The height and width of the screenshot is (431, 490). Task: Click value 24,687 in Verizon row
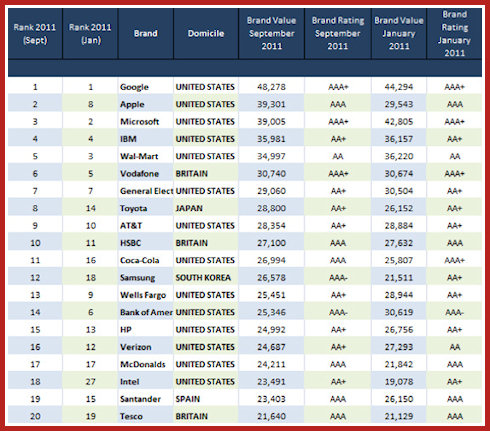click(271, 347)
